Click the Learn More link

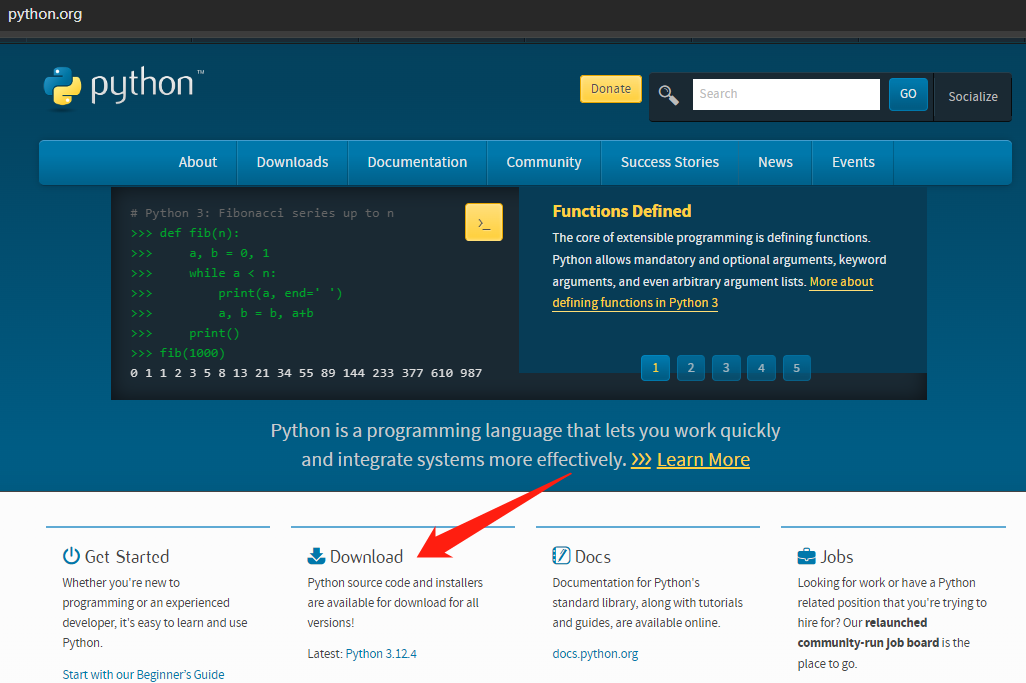[x=703, y=460]
